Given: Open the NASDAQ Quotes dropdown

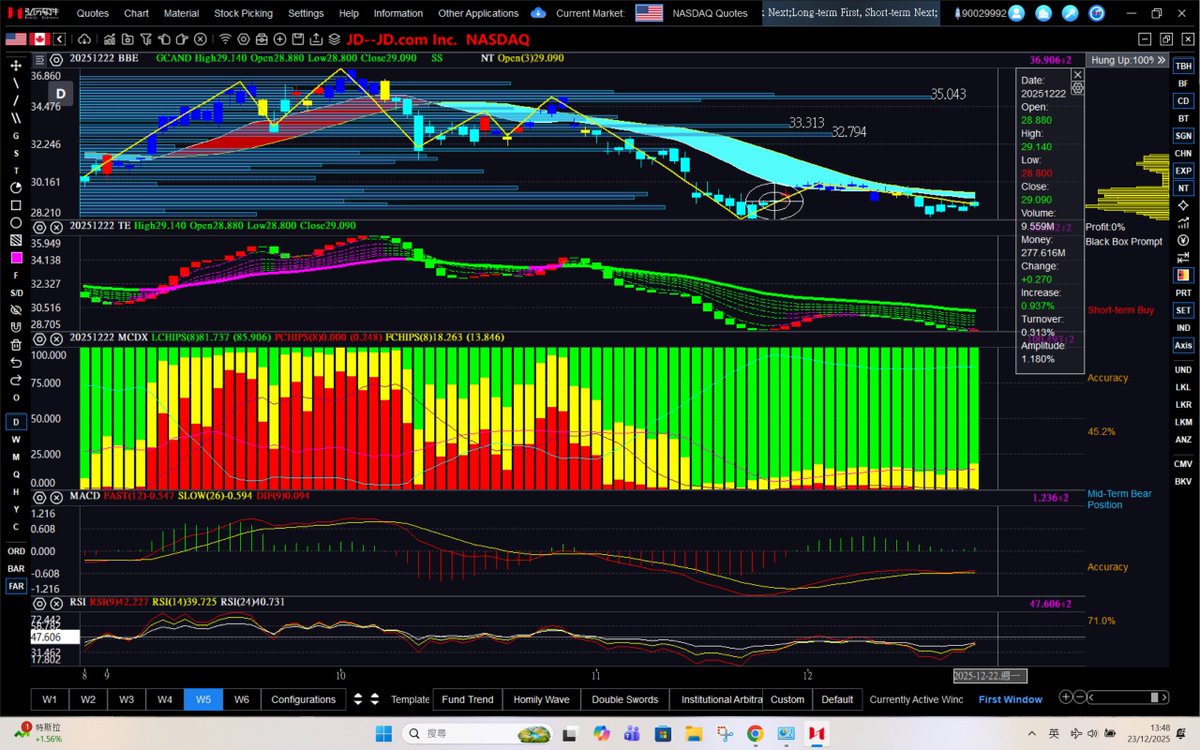Looking at the screenshot, I should coord(710,13).
